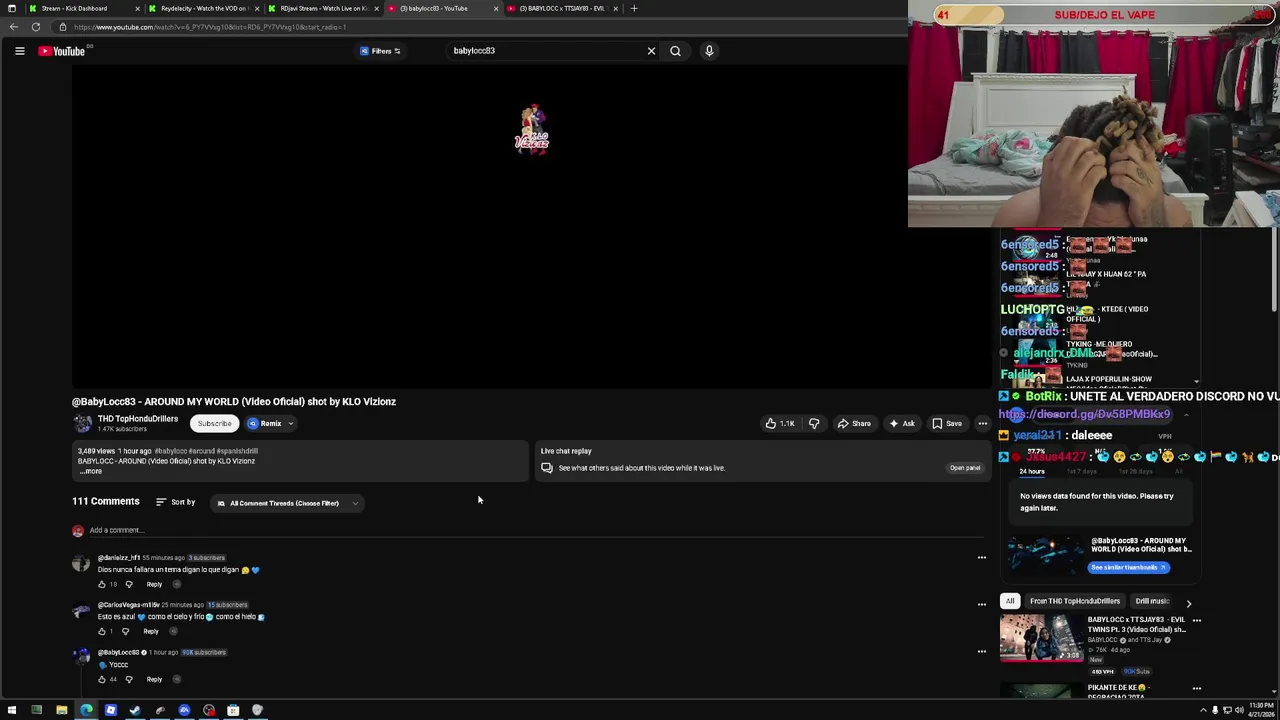
Task: Open options for PIKANTE DE KE video
Action: 1197,688
